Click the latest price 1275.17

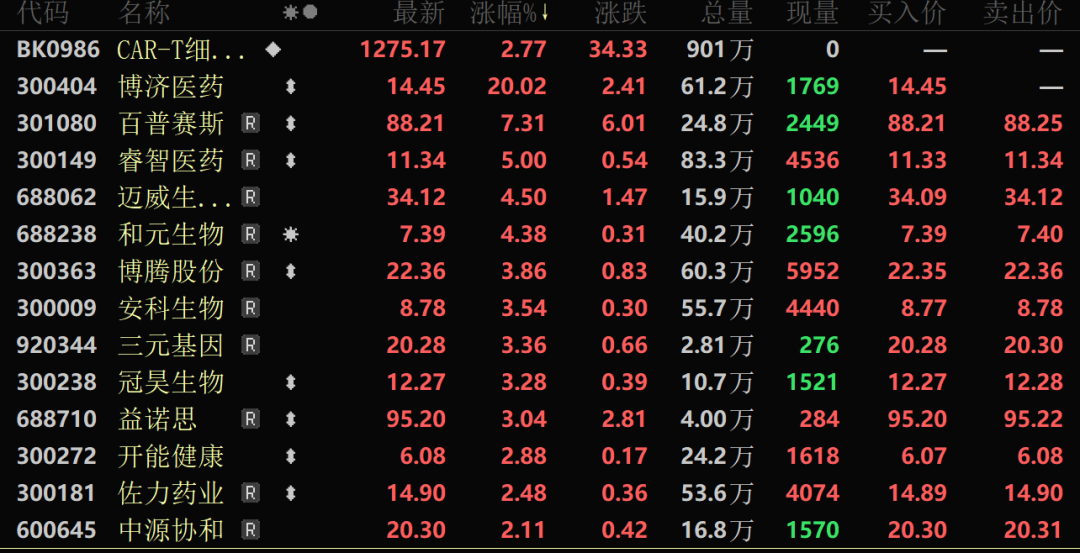(403, 50)
